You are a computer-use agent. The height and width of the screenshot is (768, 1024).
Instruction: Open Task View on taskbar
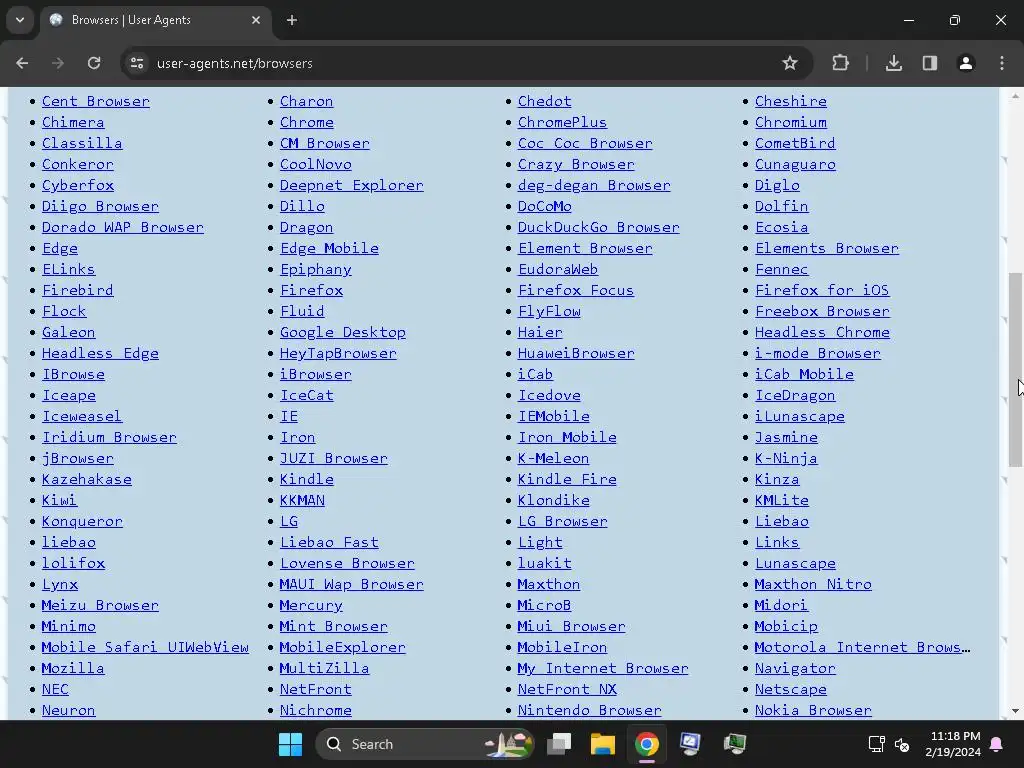pyautogui.click(x=559, y=744)
